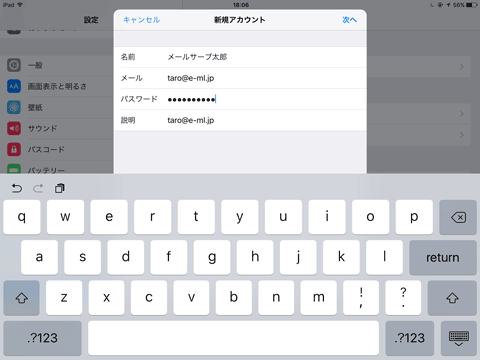Tap the o key

tap(370, 217)
